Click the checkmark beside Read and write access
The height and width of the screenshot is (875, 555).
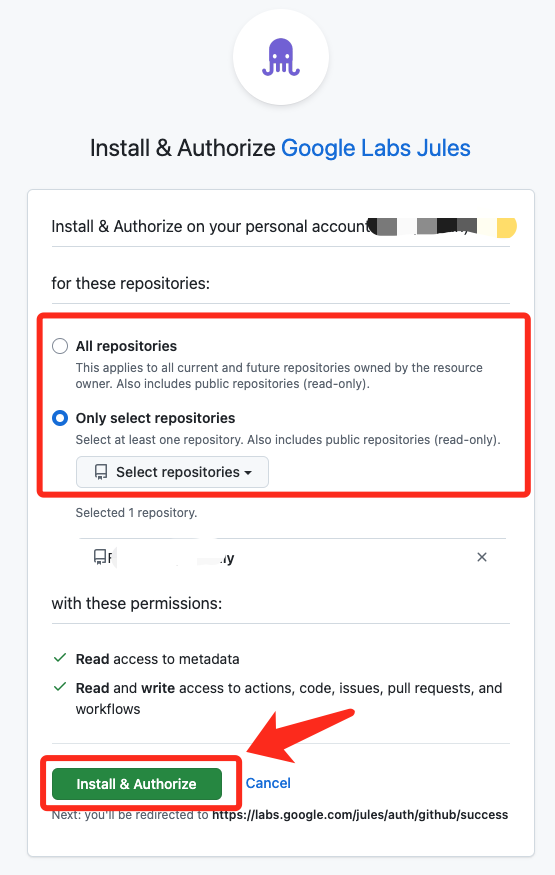(60, 687)
